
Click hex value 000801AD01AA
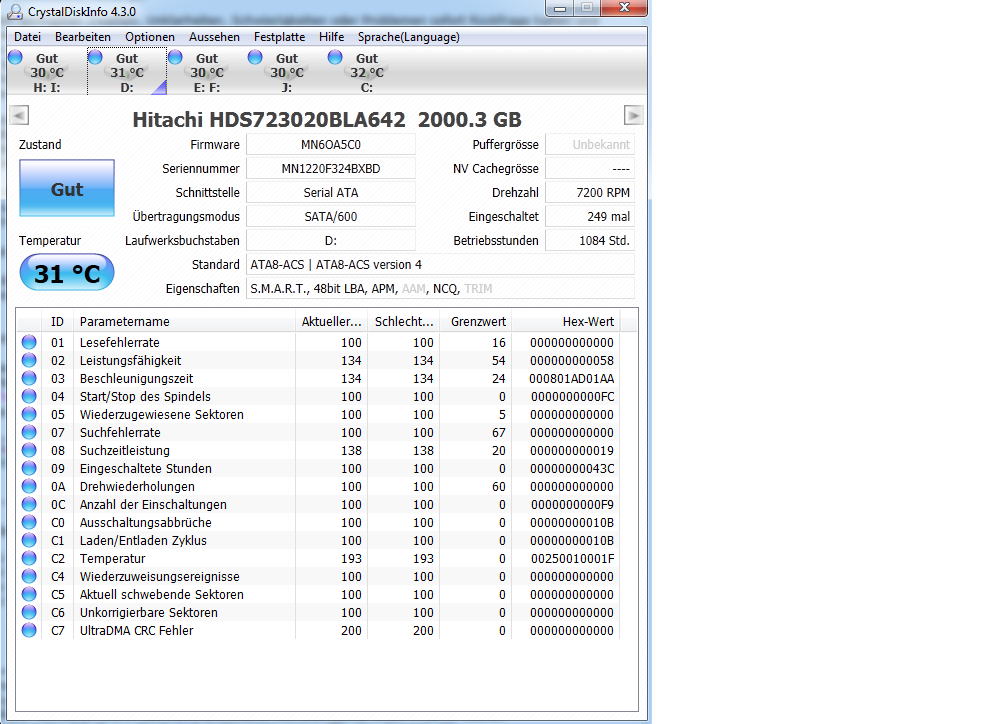[572, 379]
